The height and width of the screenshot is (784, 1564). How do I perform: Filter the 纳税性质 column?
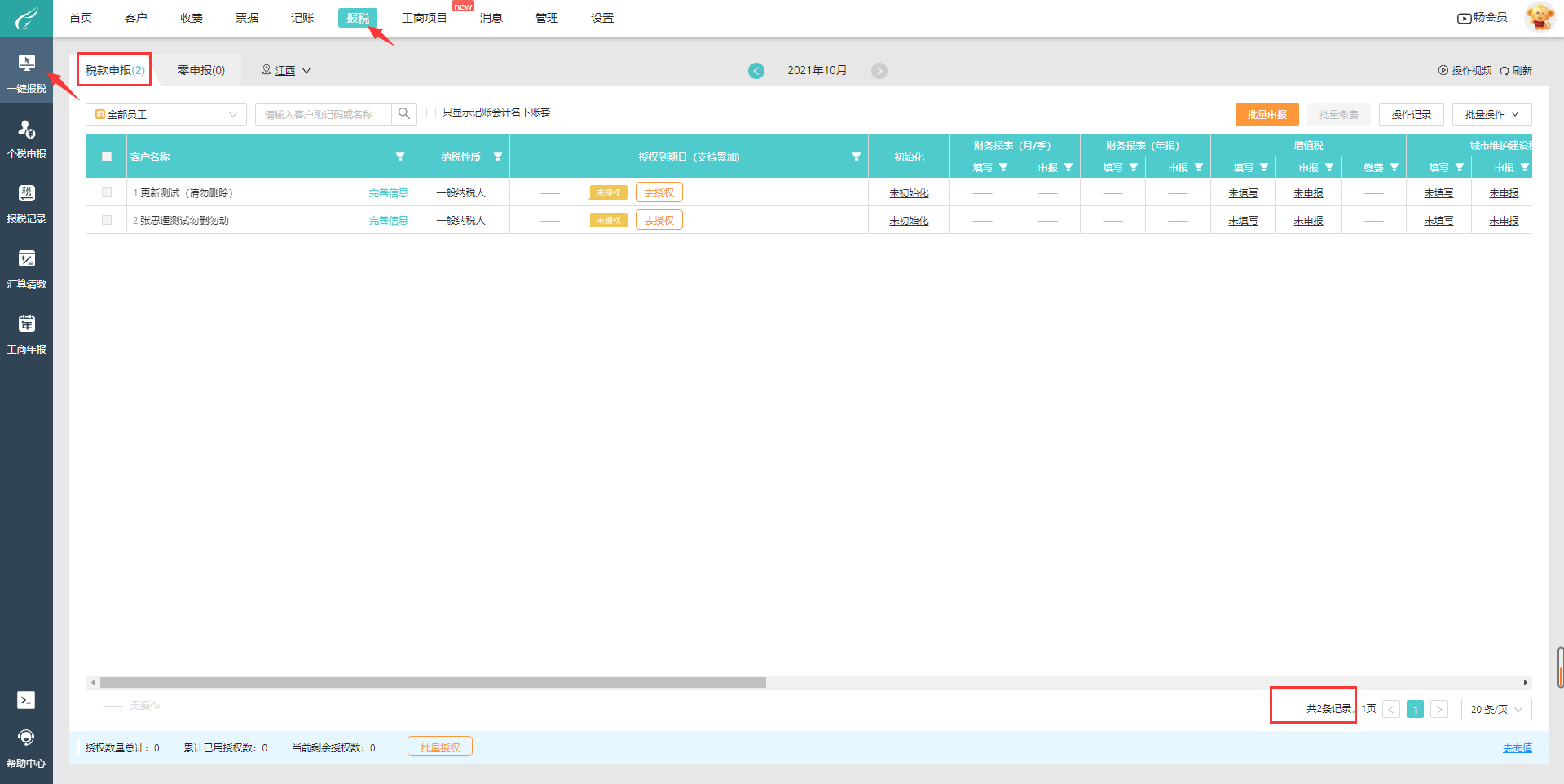[x=498, y=156]
